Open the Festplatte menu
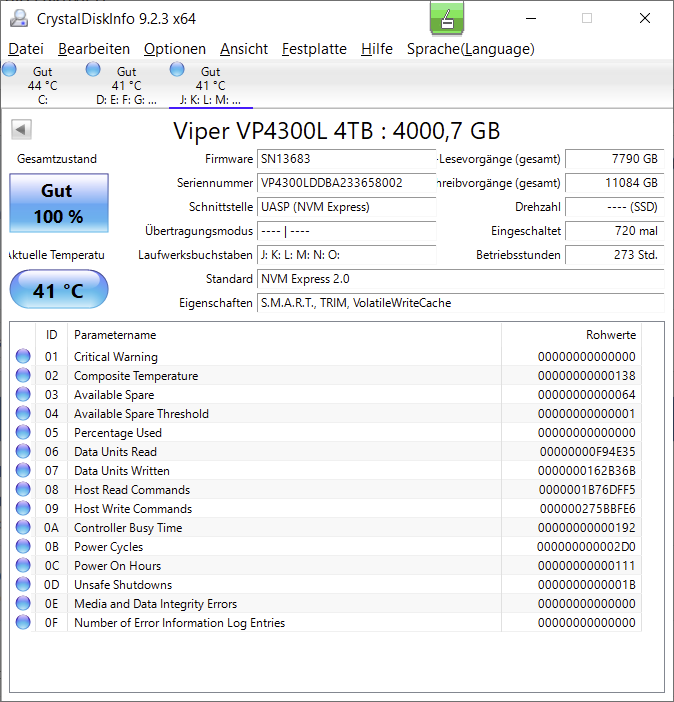The width and height of the screenshot is (674, 702). [314, 49]
